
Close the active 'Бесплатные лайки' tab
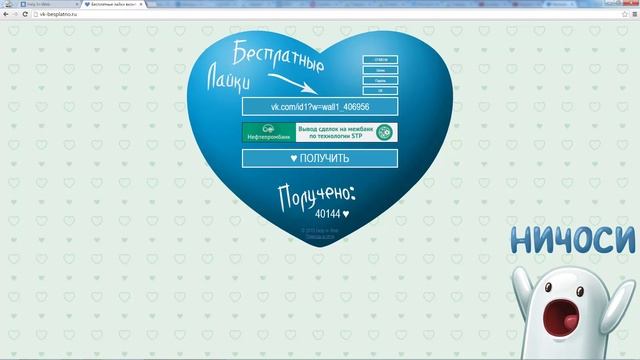[x=141, y=4]
